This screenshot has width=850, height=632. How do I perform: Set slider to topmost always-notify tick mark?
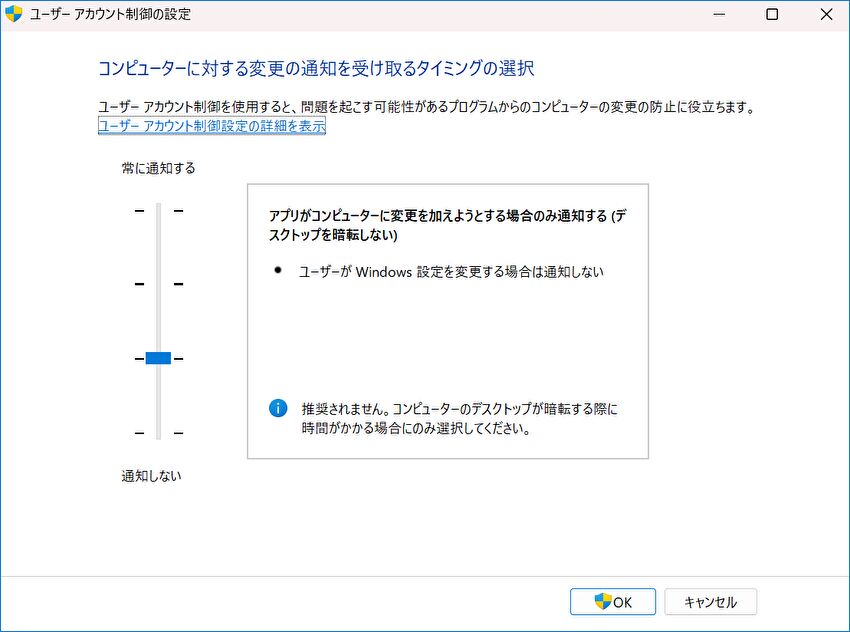click(158, 211)
